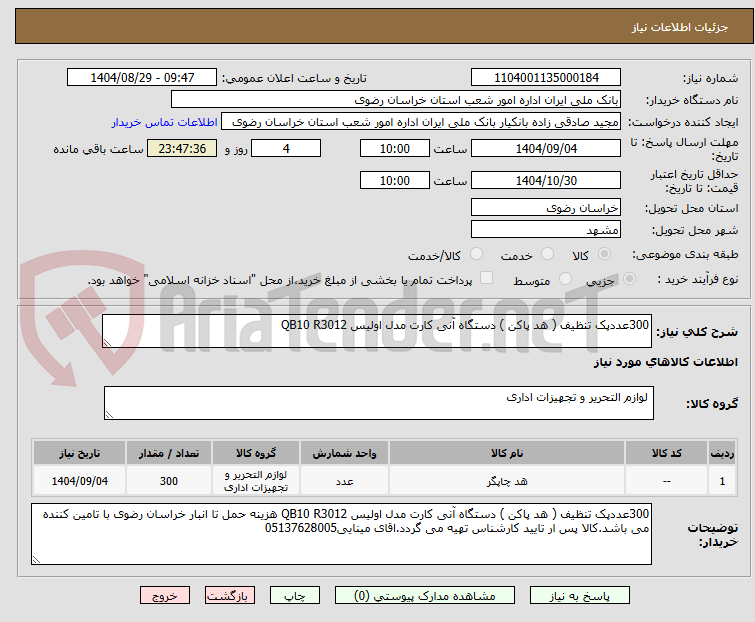Click row number 1 cell
The width and height of the screenshot is (755, 622).
(722, 481)
